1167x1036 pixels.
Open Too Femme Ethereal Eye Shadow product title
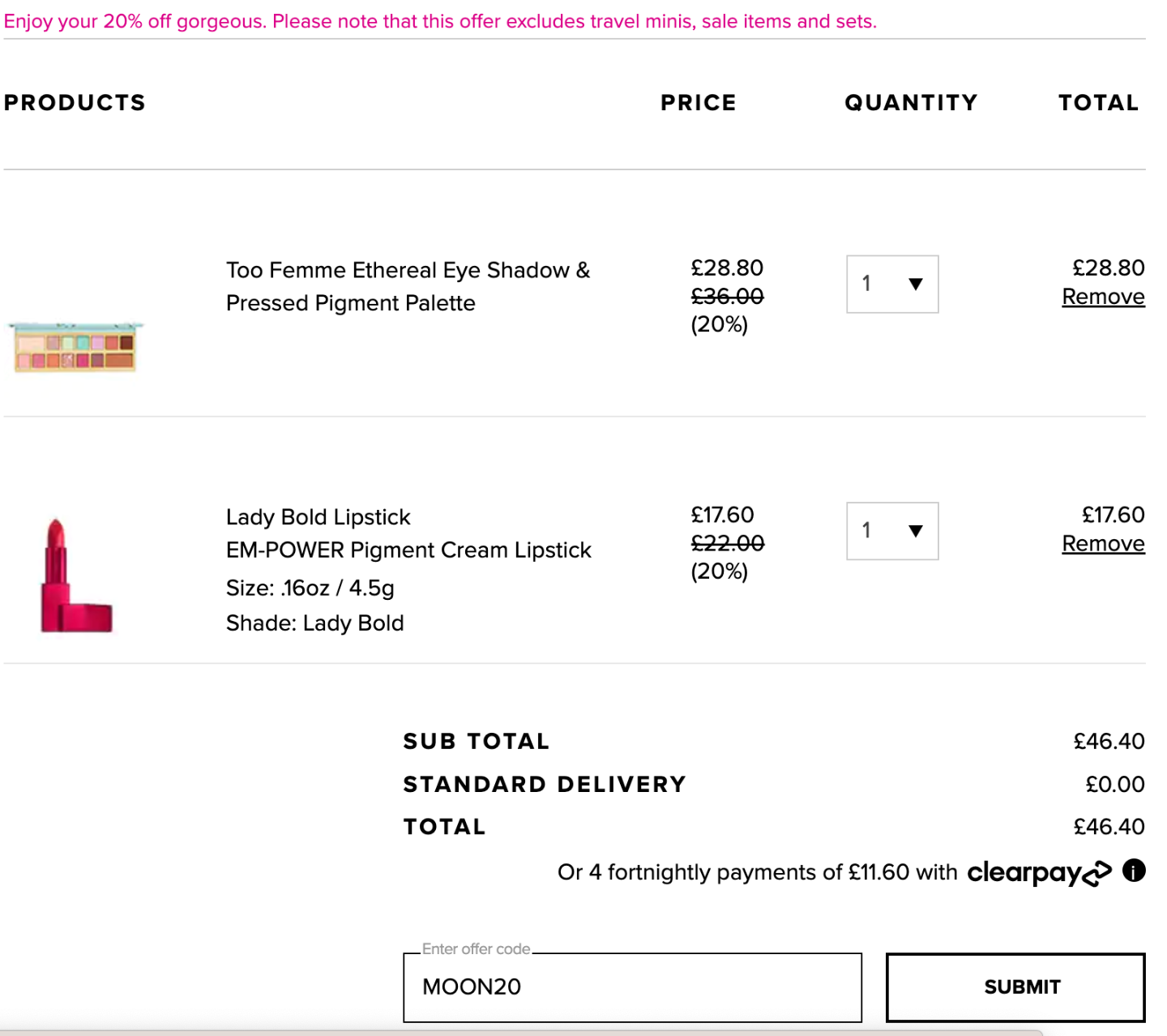(408, 286)
